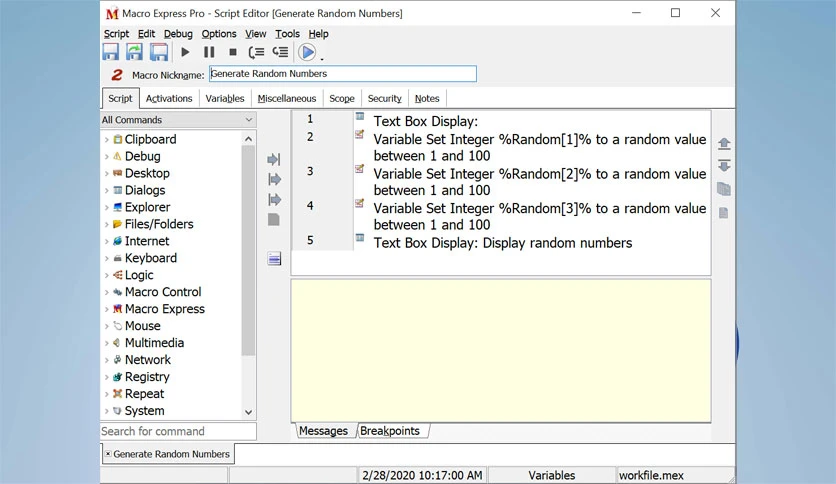Switch to the Variables tab
Screen dimensions: 836x484
point(225,99)
